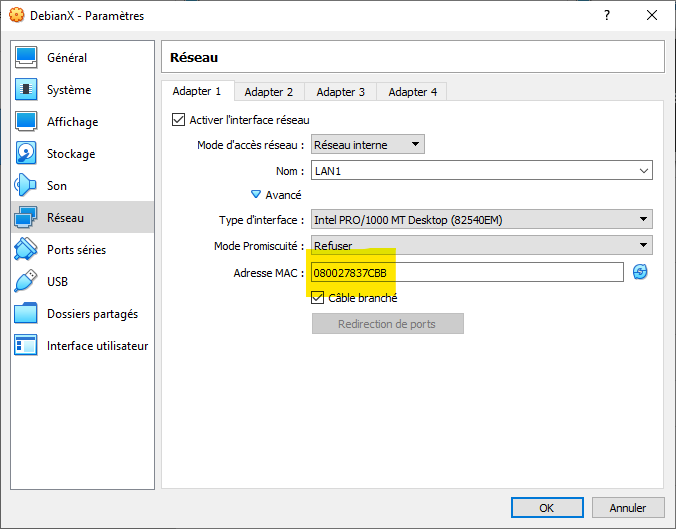
Task: Open the Mode Promiscuité dropdown
Action: point(482,245)
